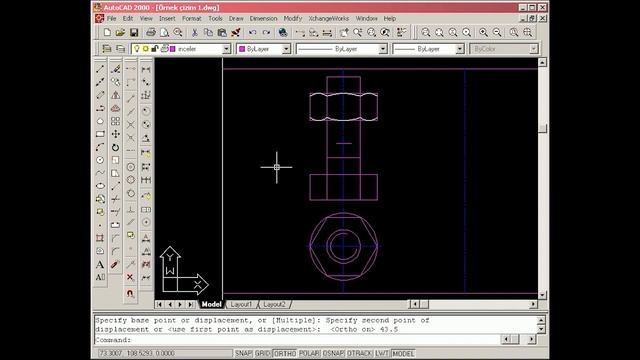640x360 pixels.
Task: Open the Modify menu
Action: tap(293, 18)
